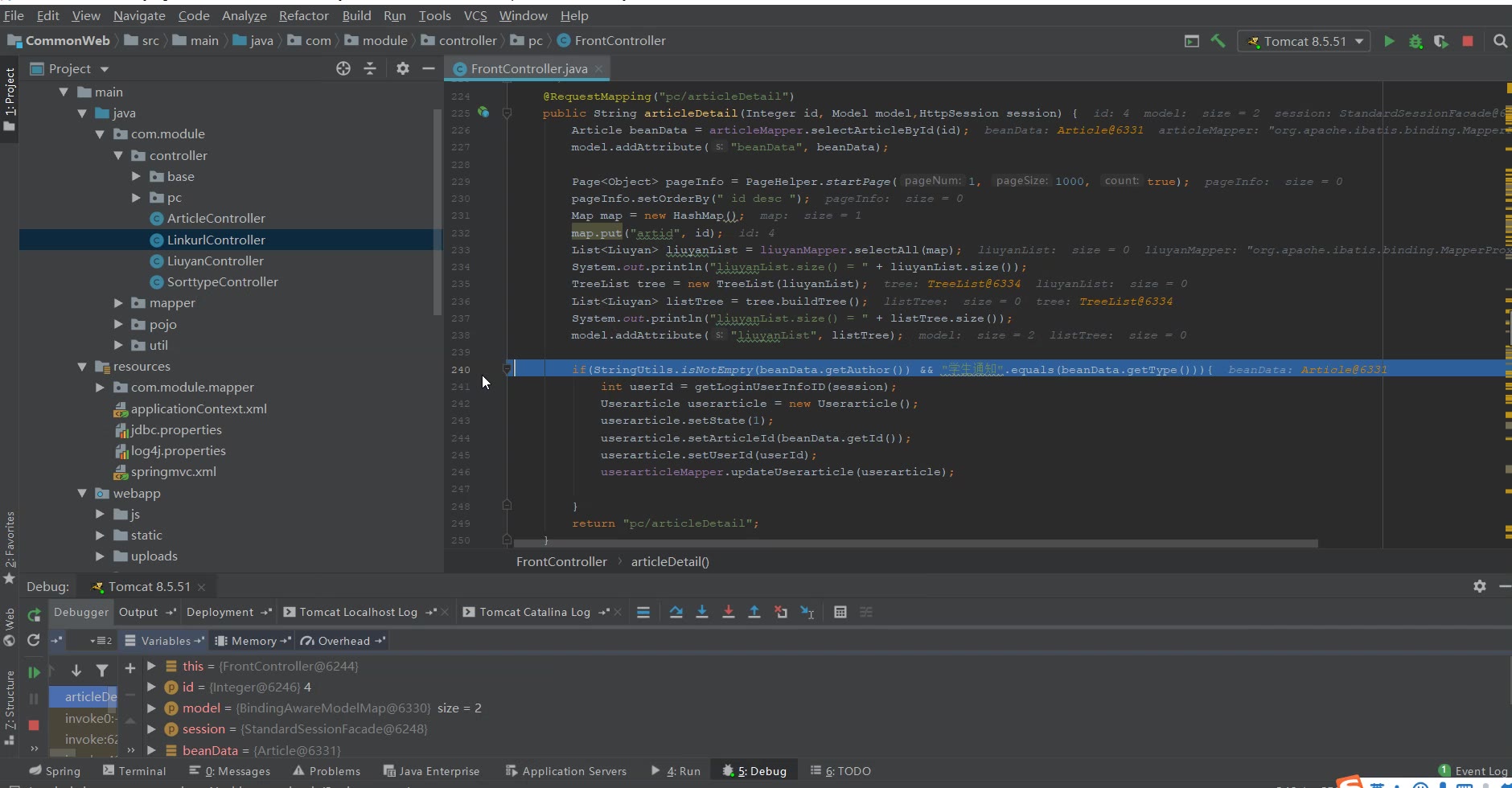This screenshot has width=1512, height=788.
Task: Toggle the fold marker at line 240
Action: click(x=507, y=369)
